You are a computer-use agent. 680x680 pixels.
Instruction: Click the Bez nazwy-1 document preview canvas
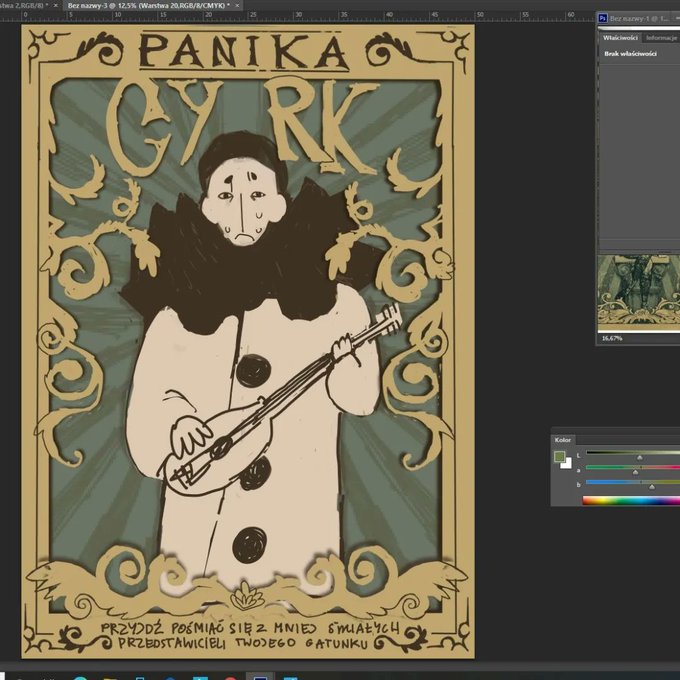[x=638, y=293]
